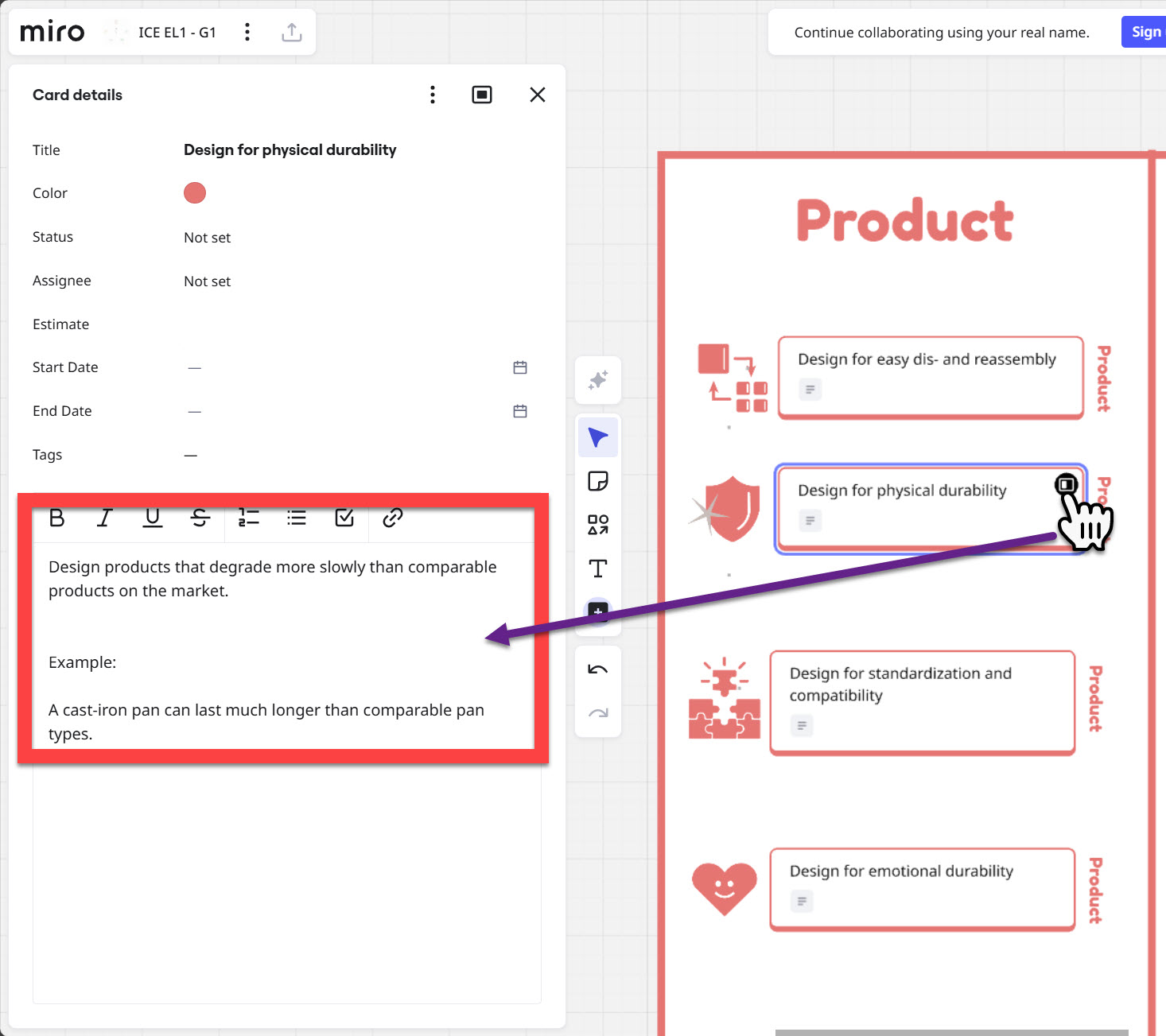
Task: Insert a link in the description
Action: 392,518
